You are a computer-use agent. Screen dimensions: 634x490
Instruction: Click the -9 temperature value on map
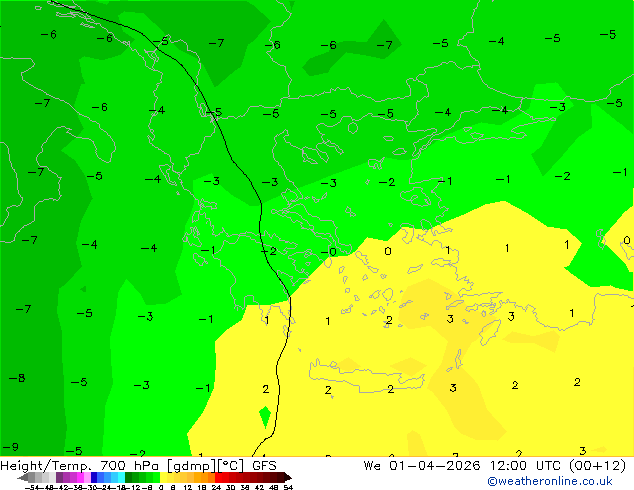point(11,447)
